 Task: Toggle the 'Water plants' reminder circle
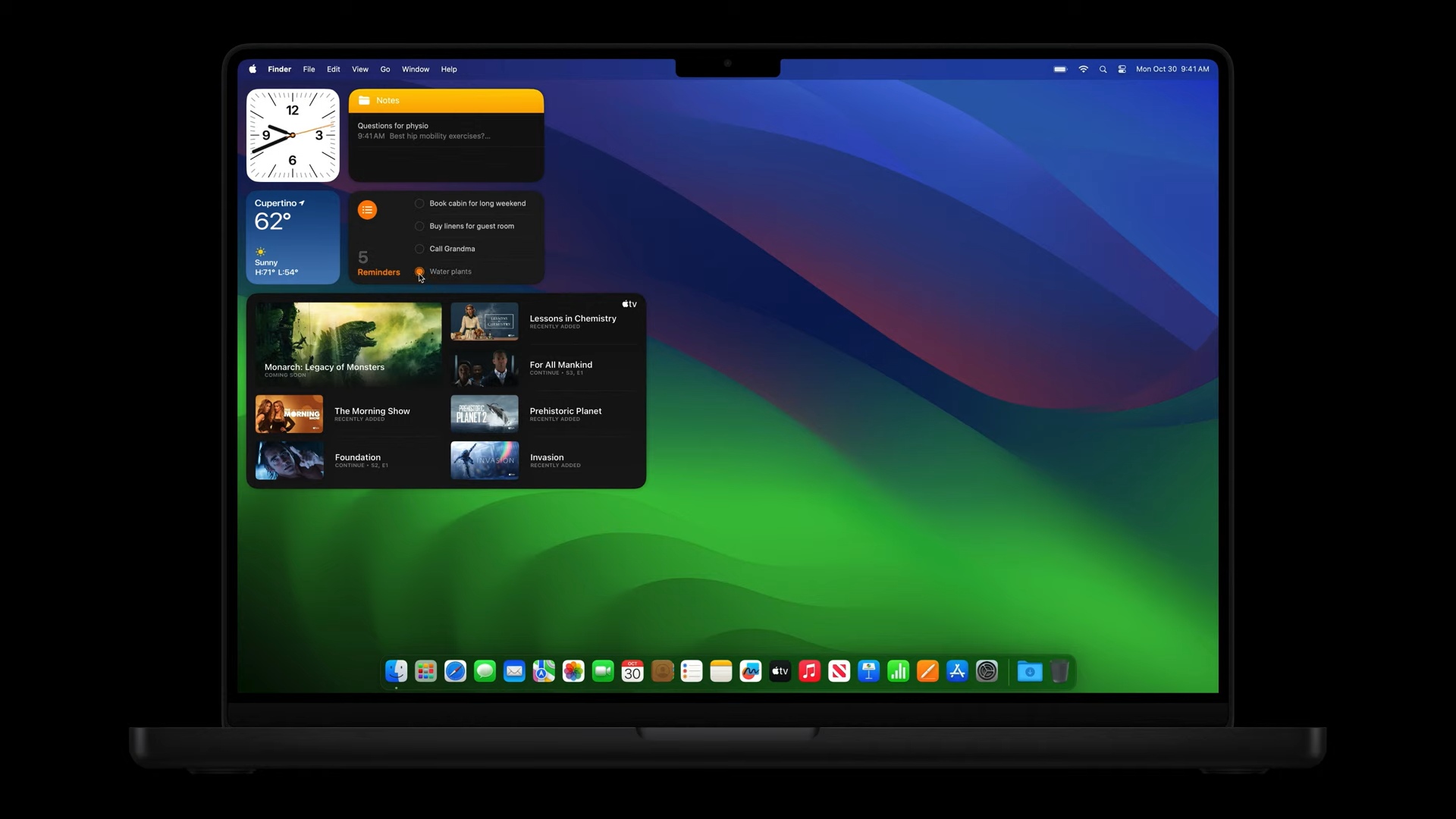point(419,271)
